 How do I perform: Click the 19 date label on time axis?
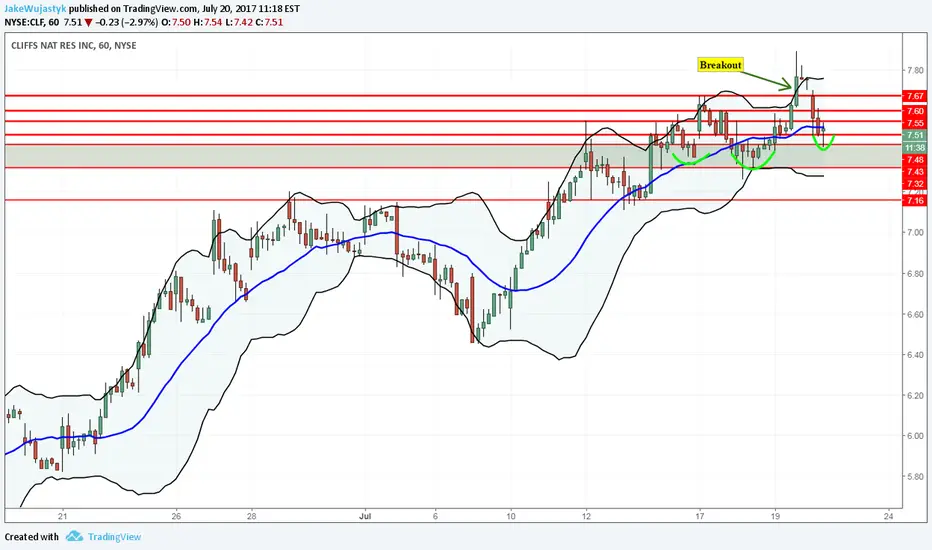click(x=775, y=516)
